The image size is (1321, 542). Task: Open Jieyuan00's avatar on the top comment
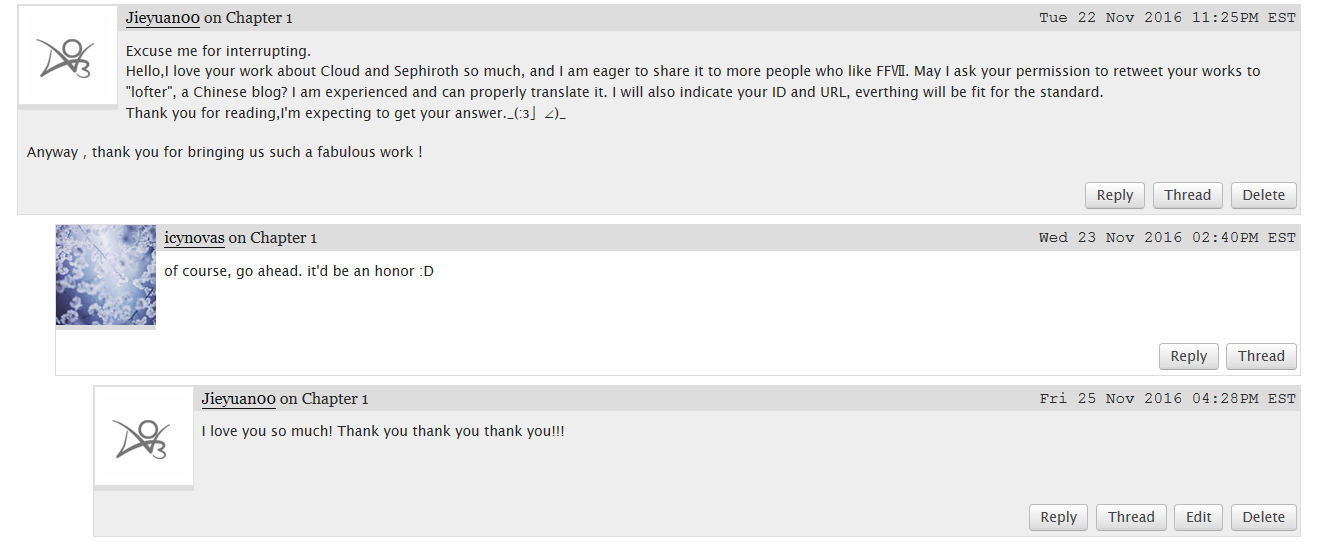click(68, 55)
